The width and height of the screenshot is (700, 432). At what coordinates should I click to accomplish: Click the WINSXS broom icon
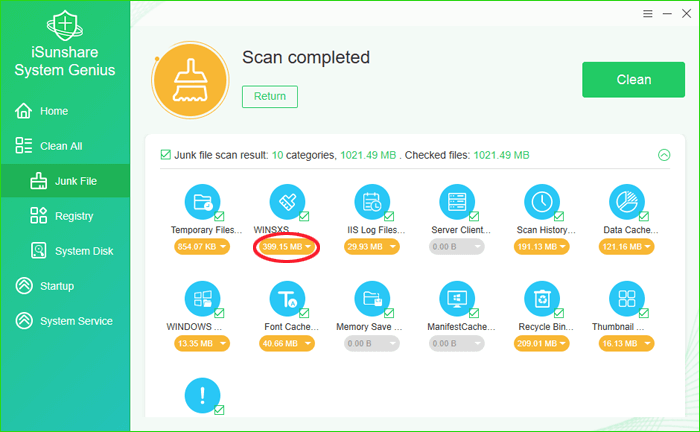coord(287,202)
